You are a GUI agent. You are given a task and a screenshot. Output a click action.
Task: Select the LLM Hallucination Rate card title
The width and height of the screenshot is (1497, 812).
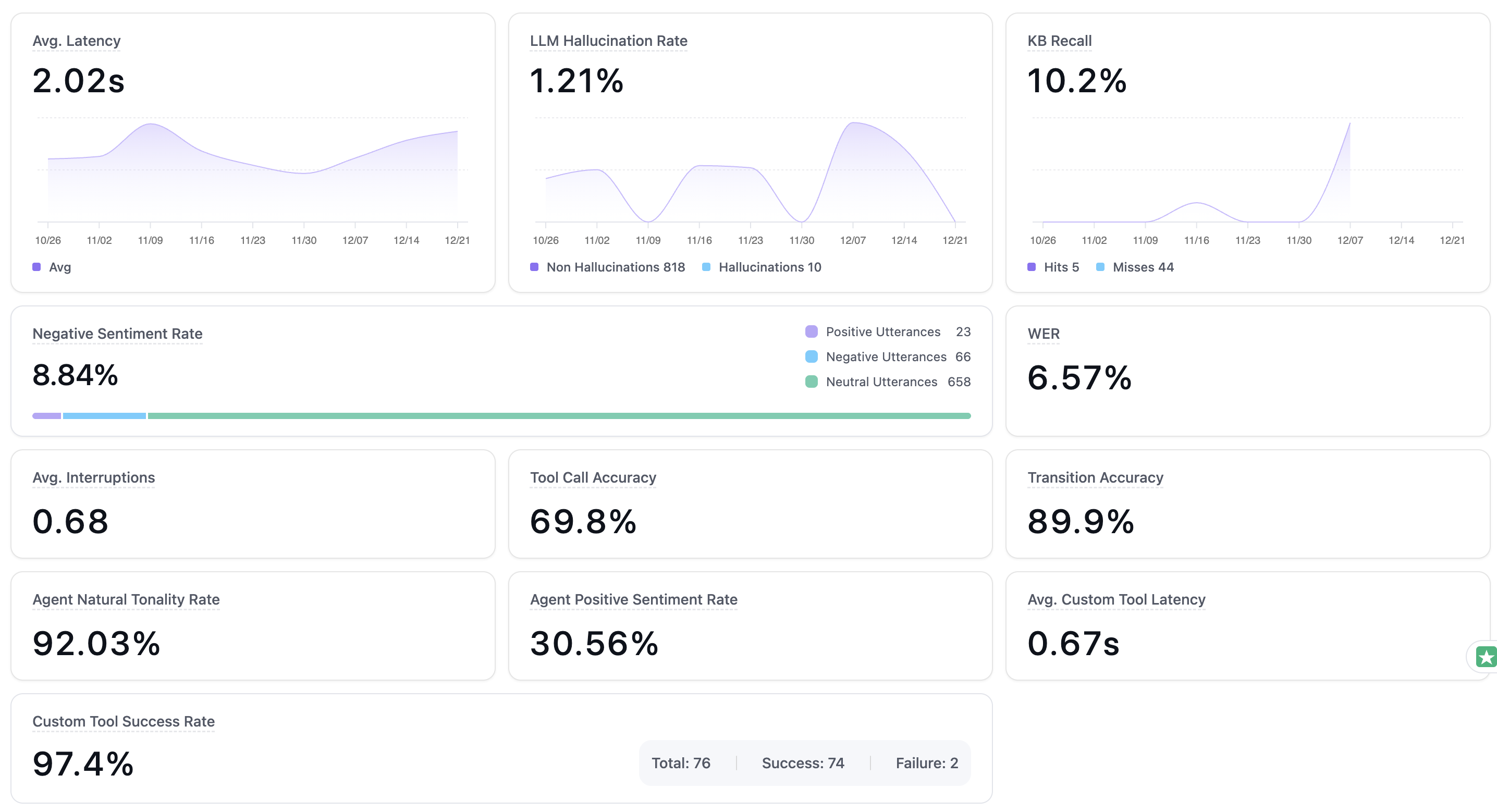pos(608,41)
